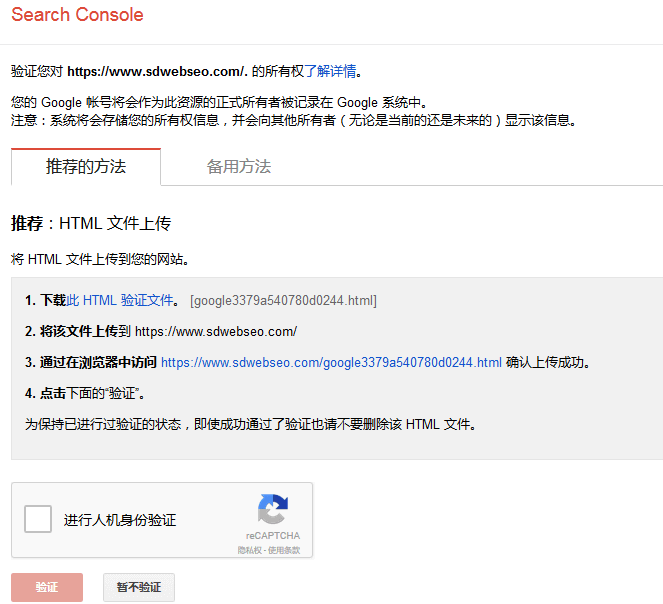Click the red 验证 button
Image resolution: width=663 pixels, height=604 pixels.
(47, 587)
